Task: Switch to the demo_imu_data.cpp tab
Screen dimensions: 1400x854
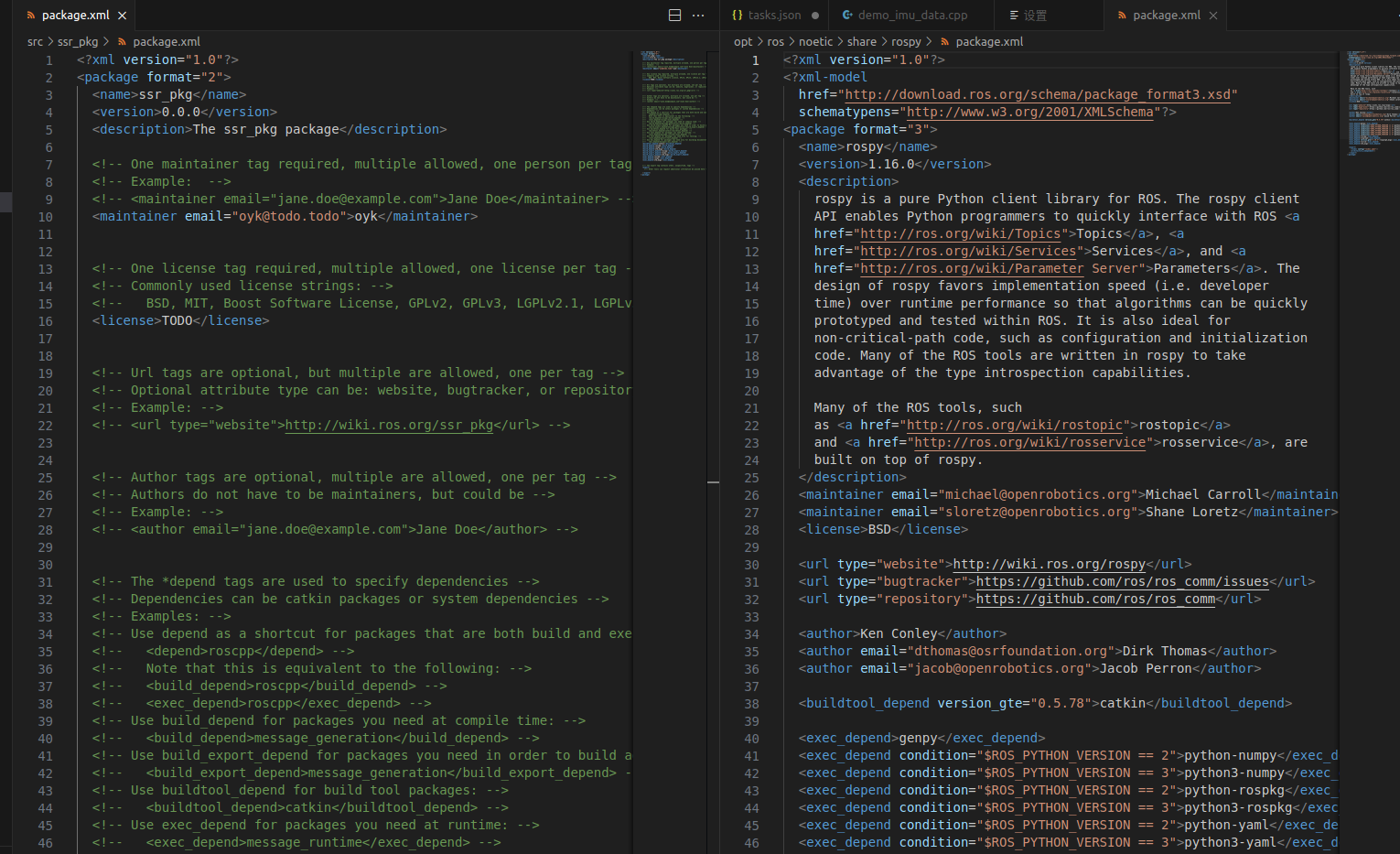Action: click(x=912, y=16)
